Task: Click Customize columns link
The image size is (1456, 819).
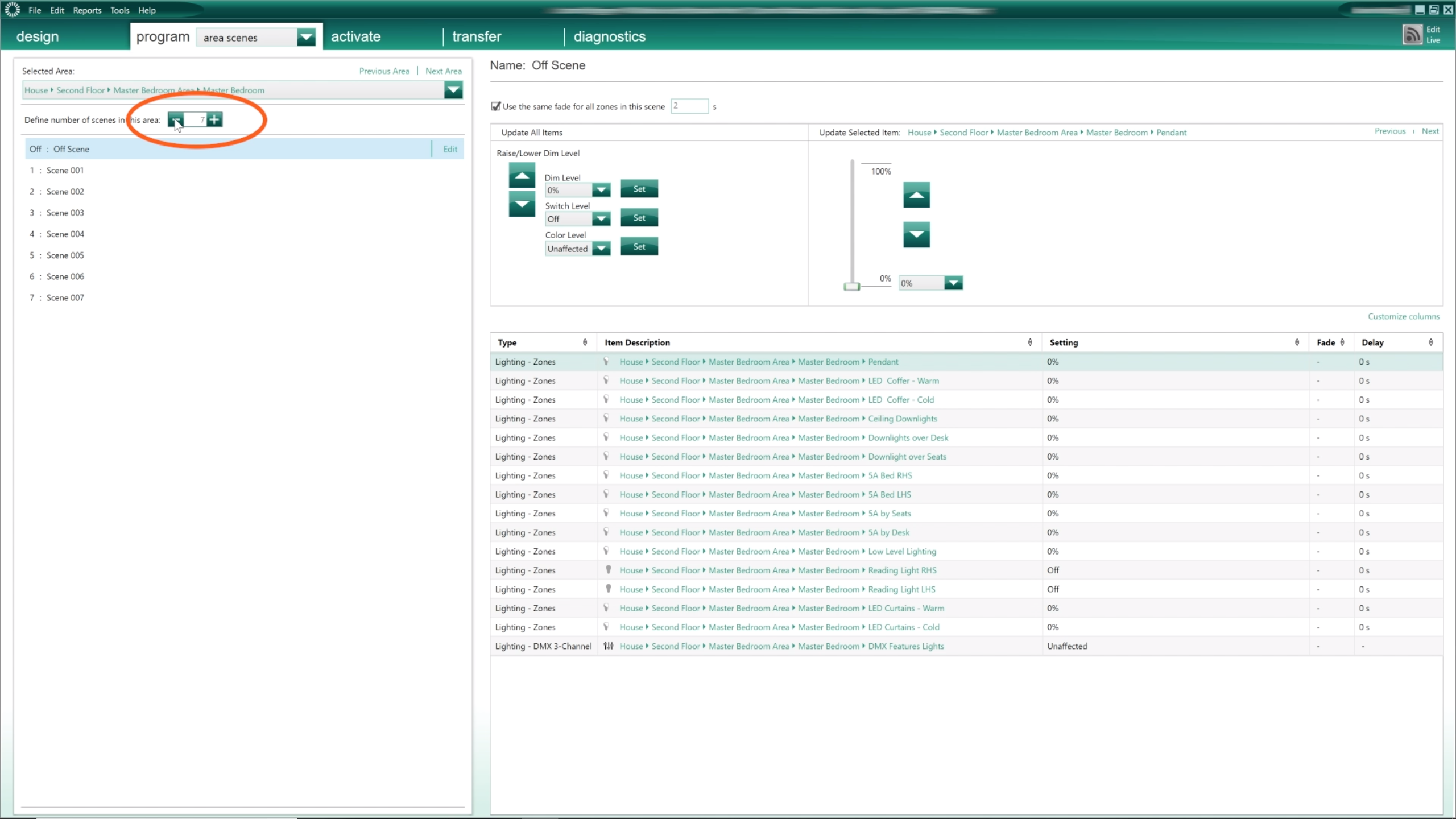Action: [x=1404, y=316]
